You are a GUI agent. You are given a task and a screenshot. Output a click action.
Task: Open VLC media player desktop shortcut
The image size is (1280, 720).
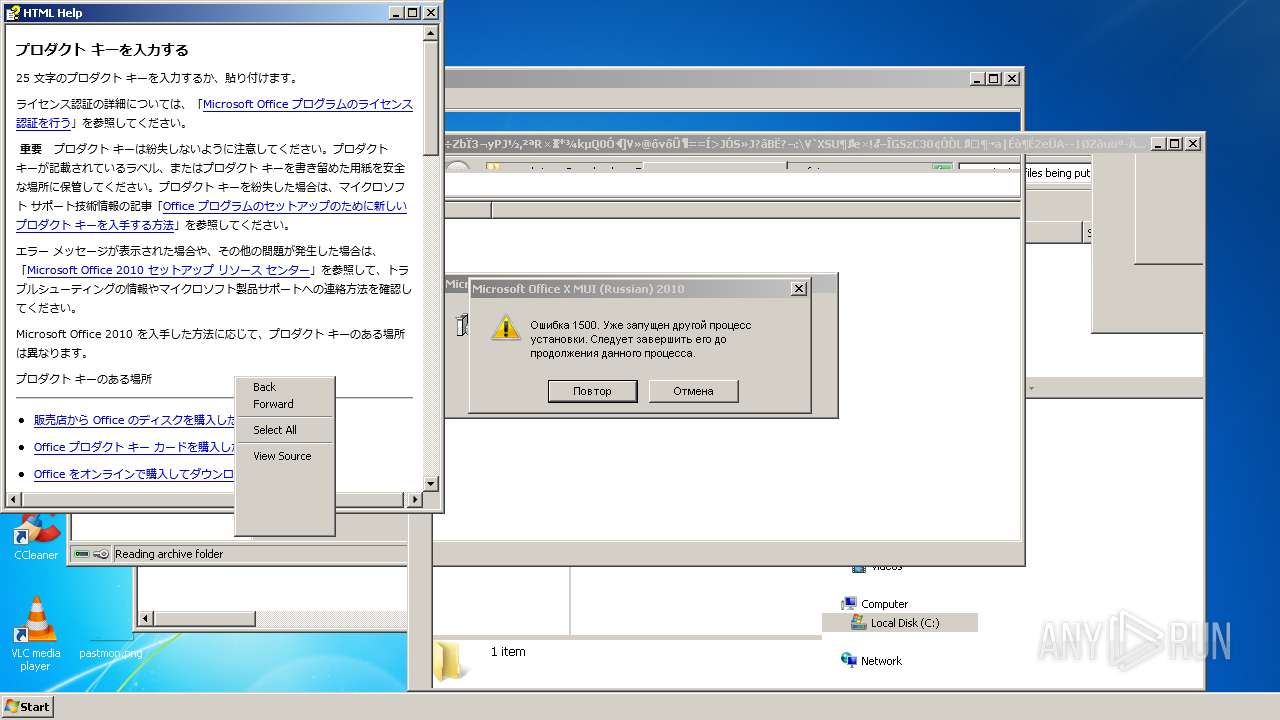coord(36,633)
